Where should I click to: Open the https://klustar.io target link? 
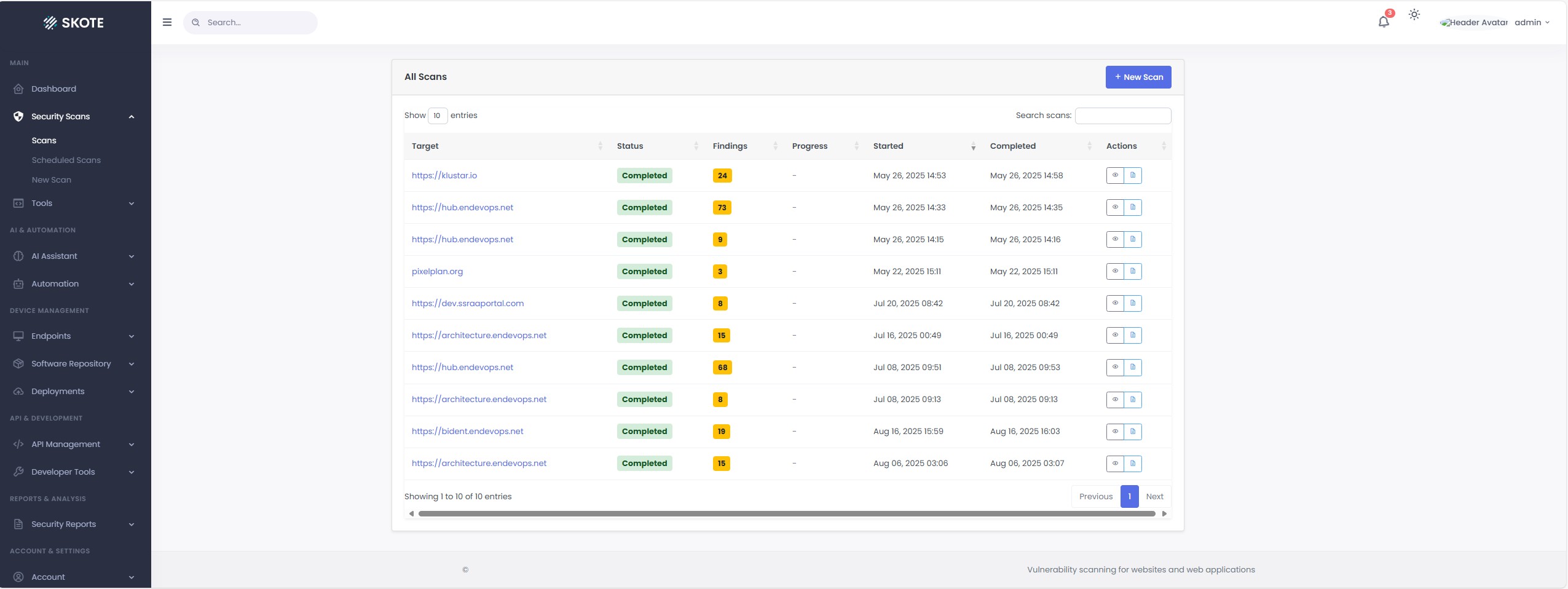pos(444,176)
